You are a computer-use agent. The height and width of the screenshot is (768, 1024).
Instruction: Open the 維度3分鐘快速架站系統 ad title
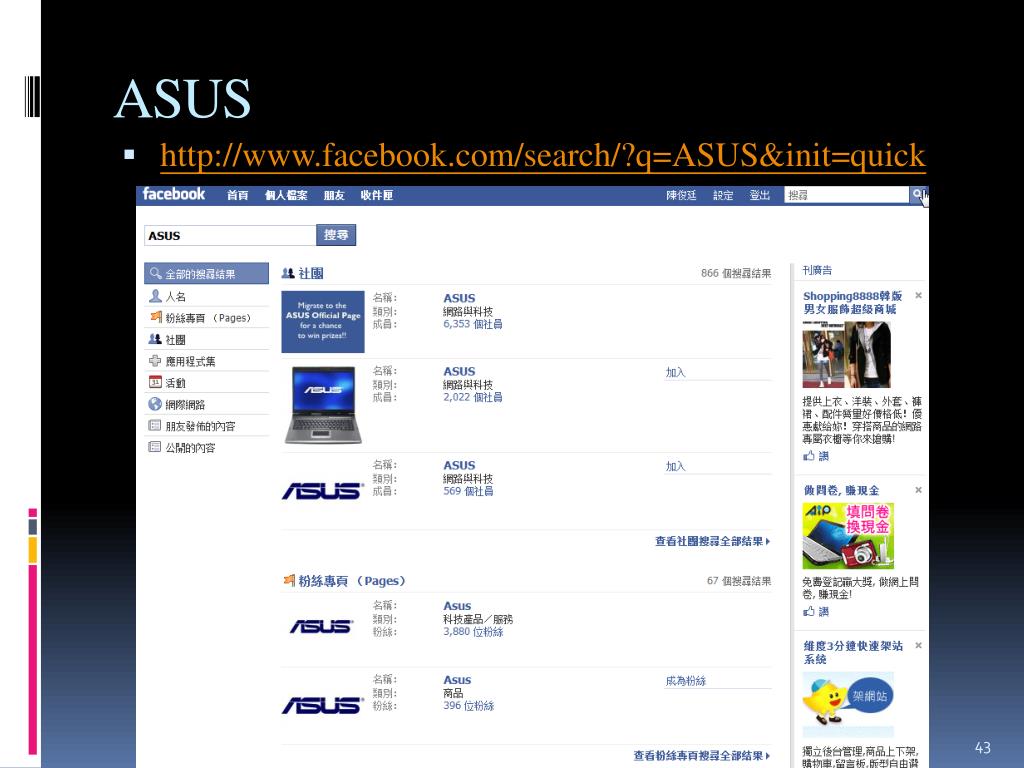tap(853, 652)
